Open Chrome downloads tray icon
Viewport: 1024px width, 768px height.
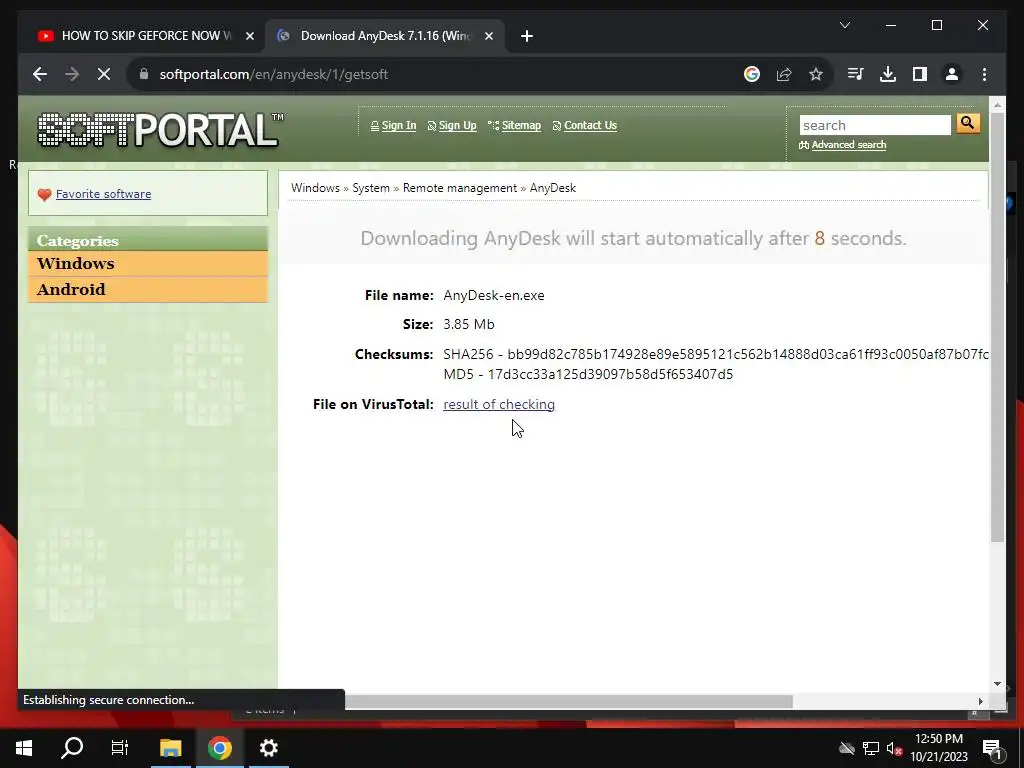click(x=888, y=74)
